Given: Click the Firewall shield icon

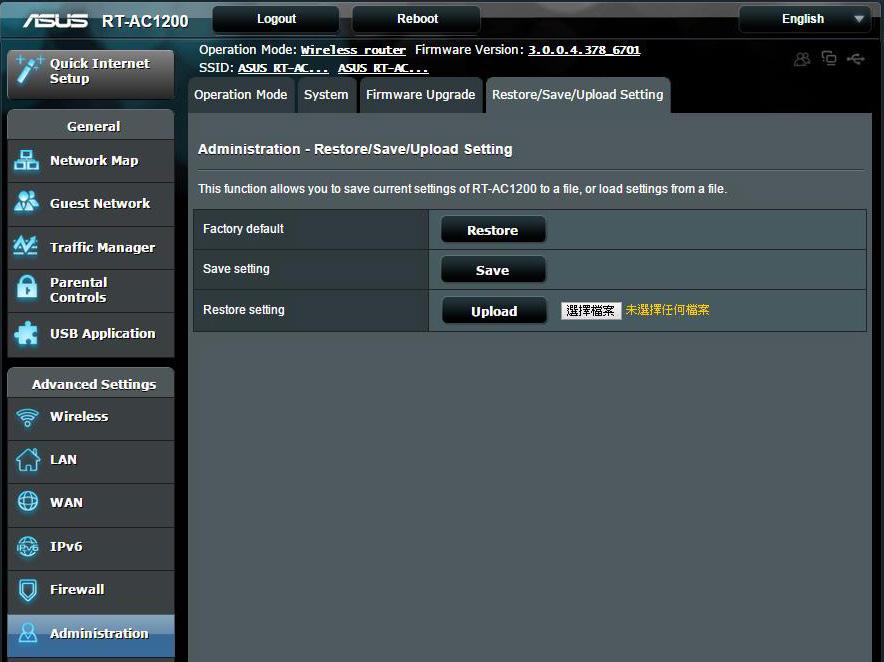Looking at the screenshot, I should click(28, 590).
